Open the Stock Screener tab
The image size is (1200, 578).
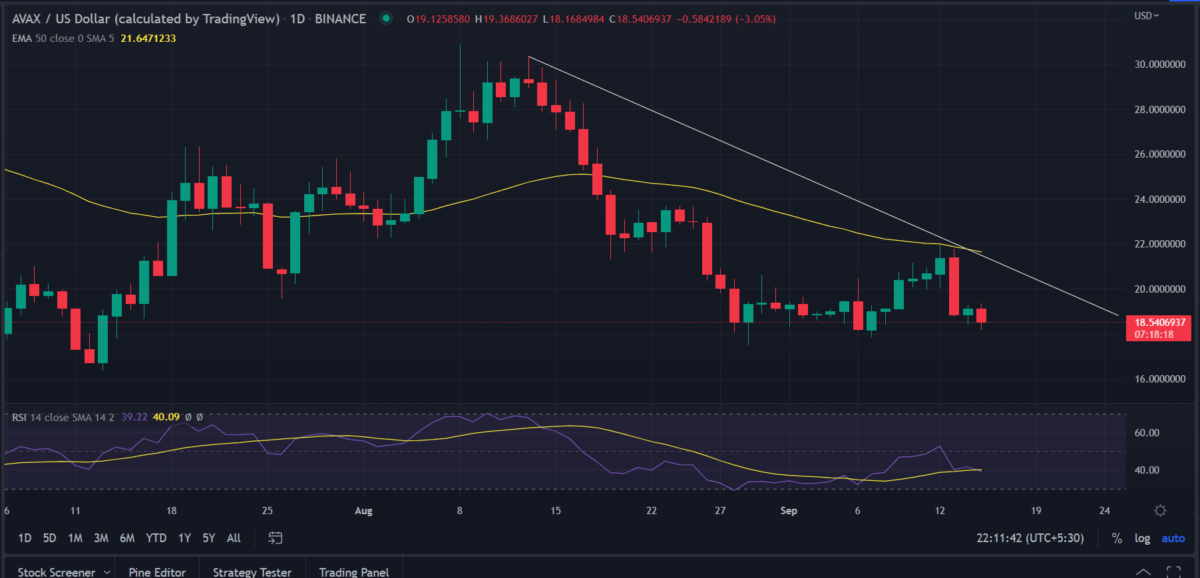tap(55, 572)
